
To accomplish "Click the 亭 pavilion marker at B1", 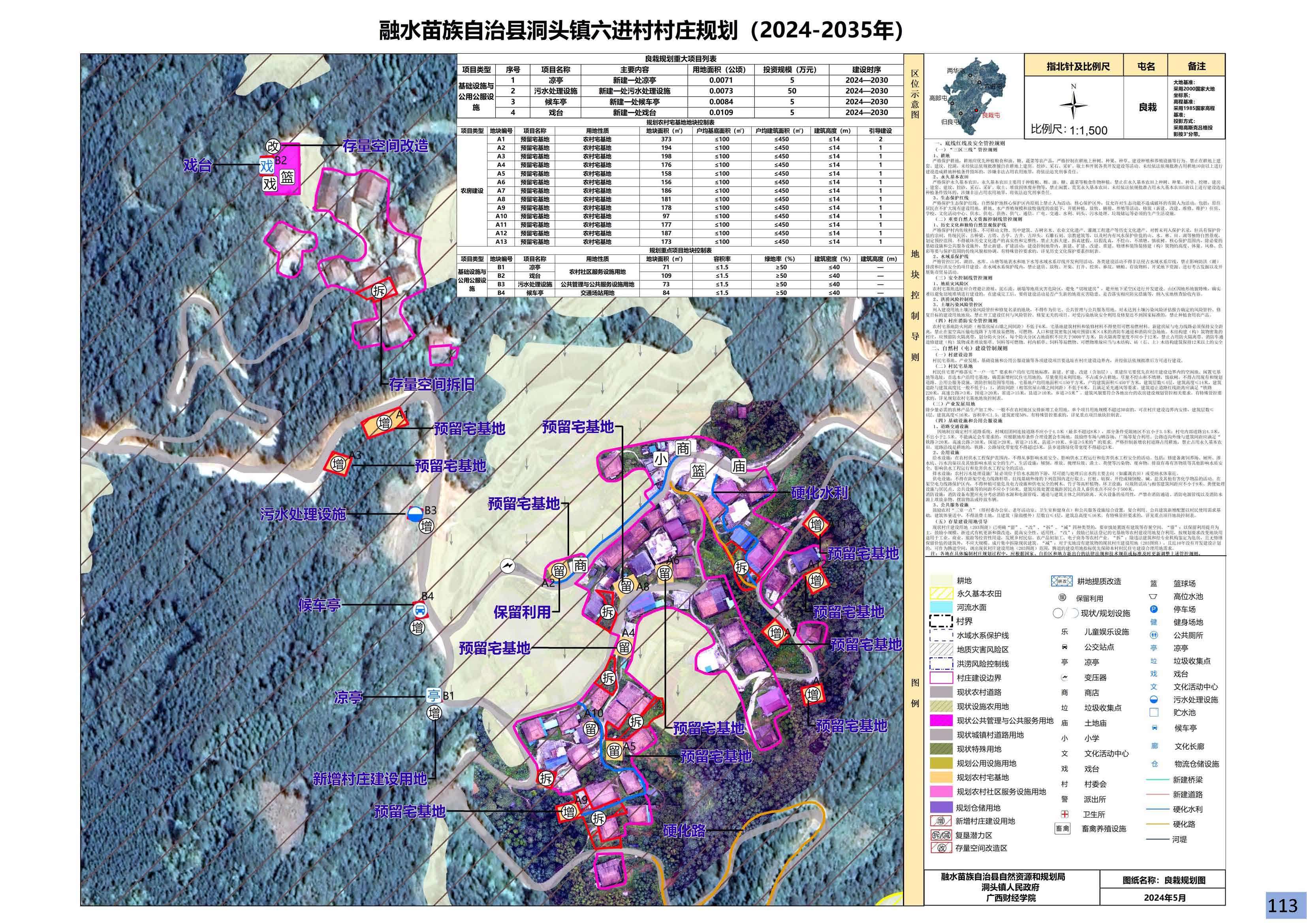I will 434,696.
